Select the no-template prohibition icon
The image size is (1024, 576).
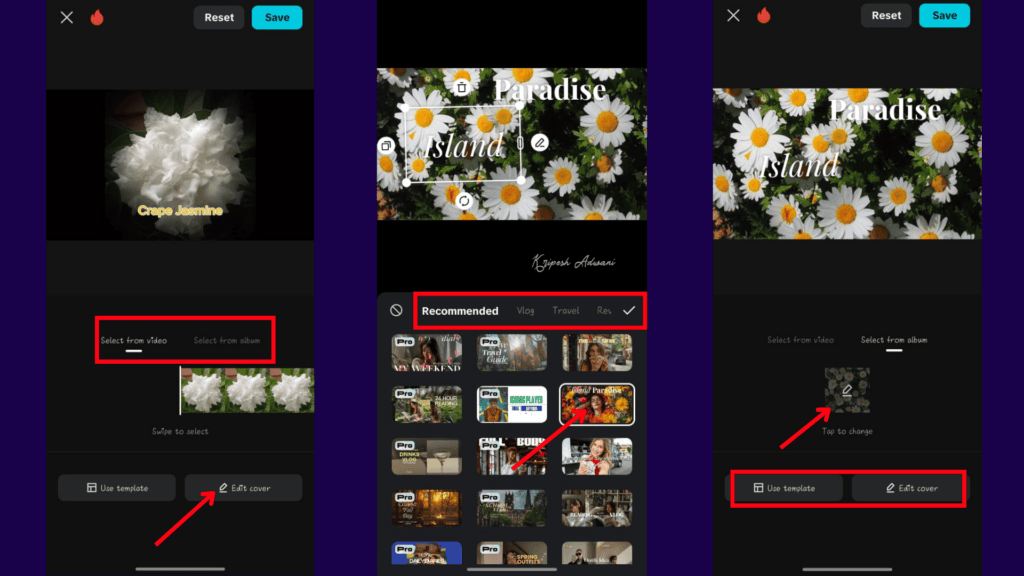394,310
